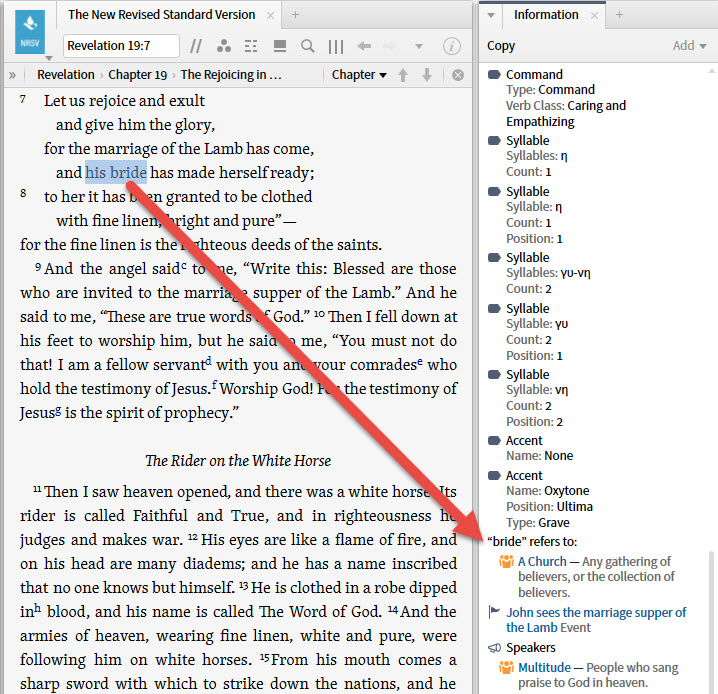Open footnote e after "comrades"
The width and height of the screenshot is (718, 694).
pyautogui.click(x=420, y=361)
